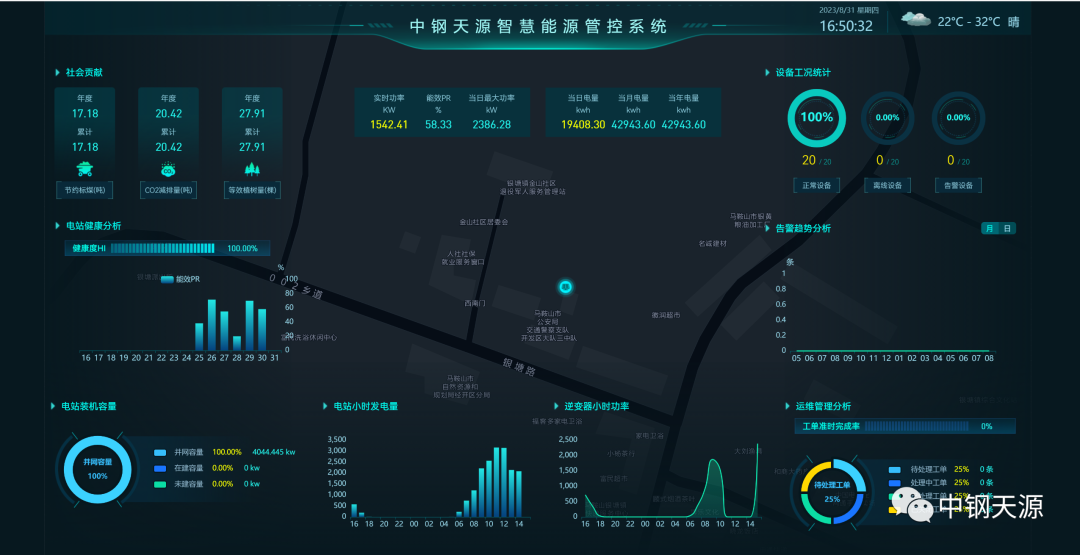Click the 金山社区居委会 map label
The width and height of the screenshot is (1080, 555).
pos(484,222)
